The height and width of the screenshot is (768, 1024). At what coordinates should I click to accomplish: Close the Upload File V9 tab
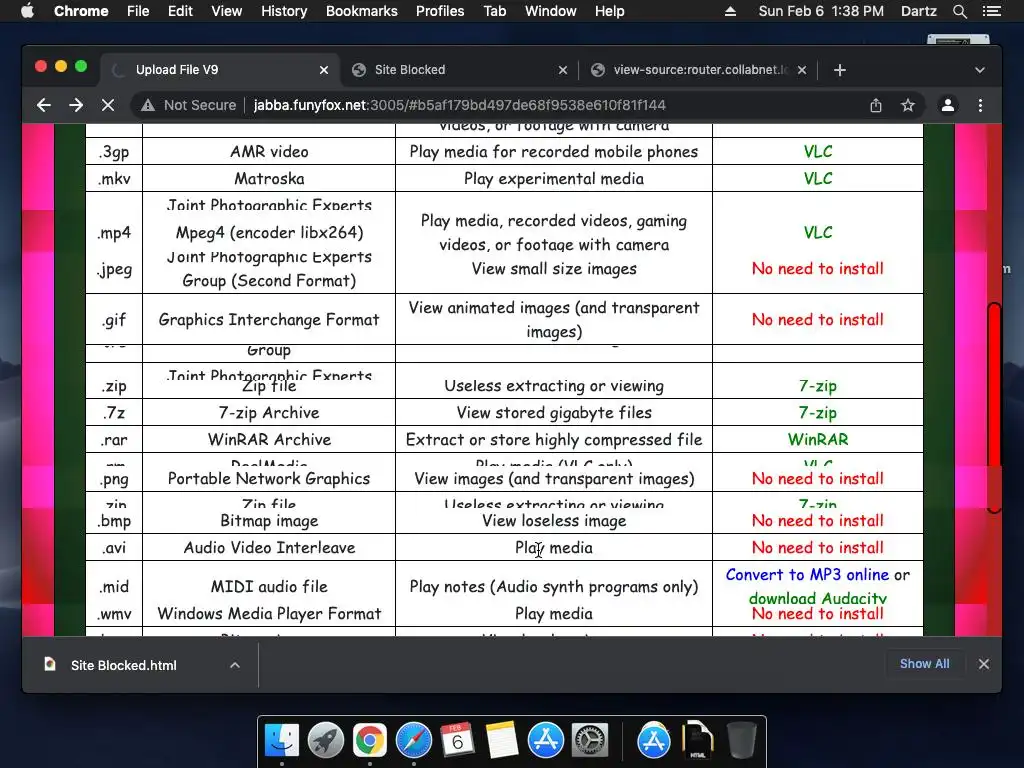(x=324, y=70)
